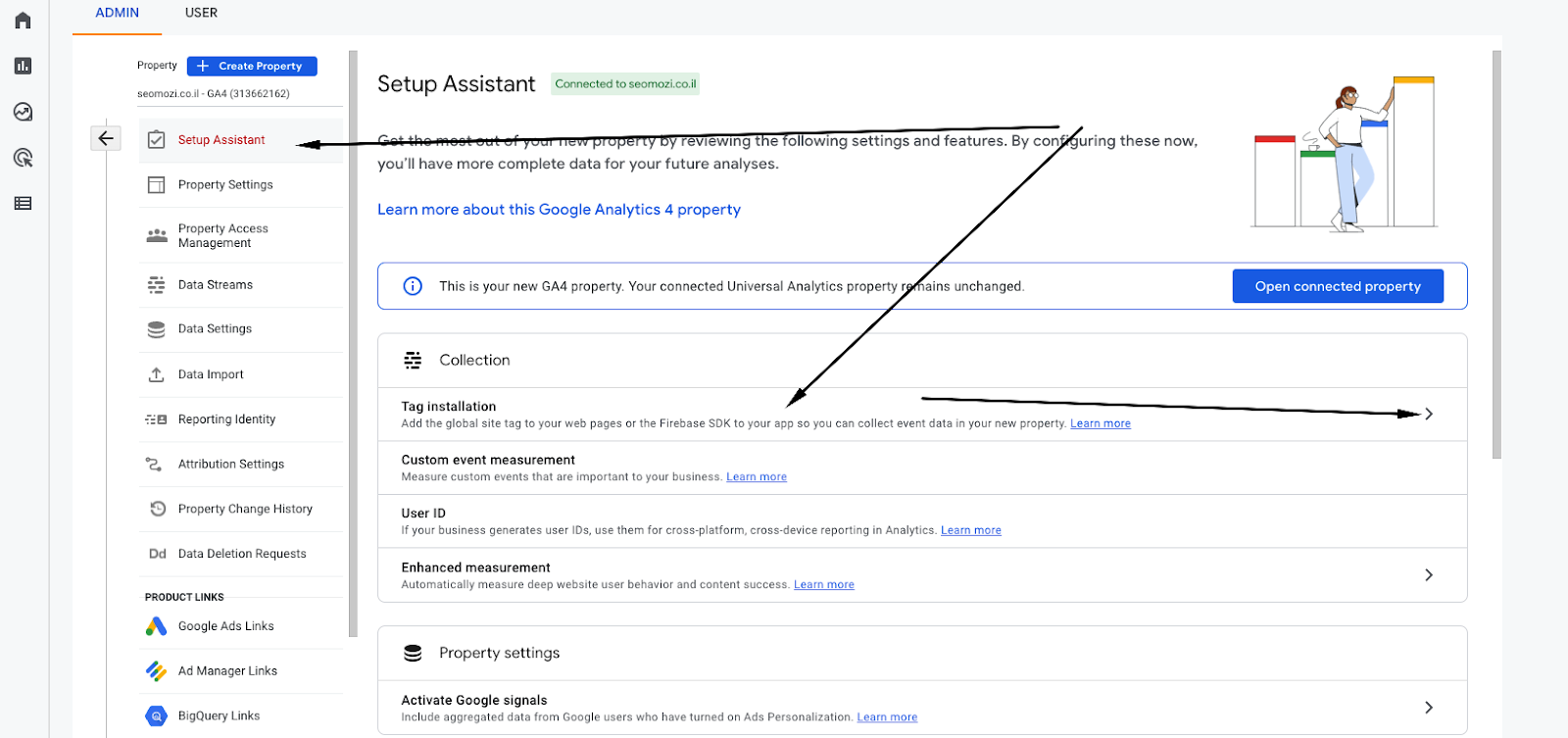Click the Data Settings database icon
Screen dimensions: 1568x738
pyautogui.click(x=156, y=329)
